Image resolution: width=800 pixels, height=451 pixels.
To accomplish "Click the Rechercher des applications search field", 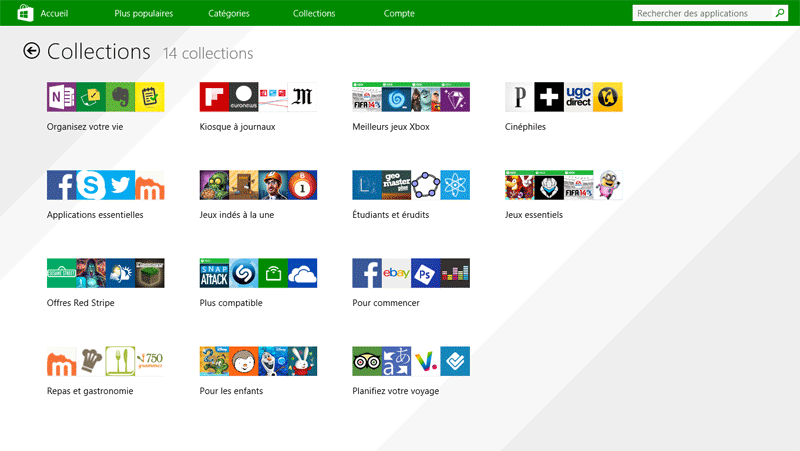I will (704, 13).
